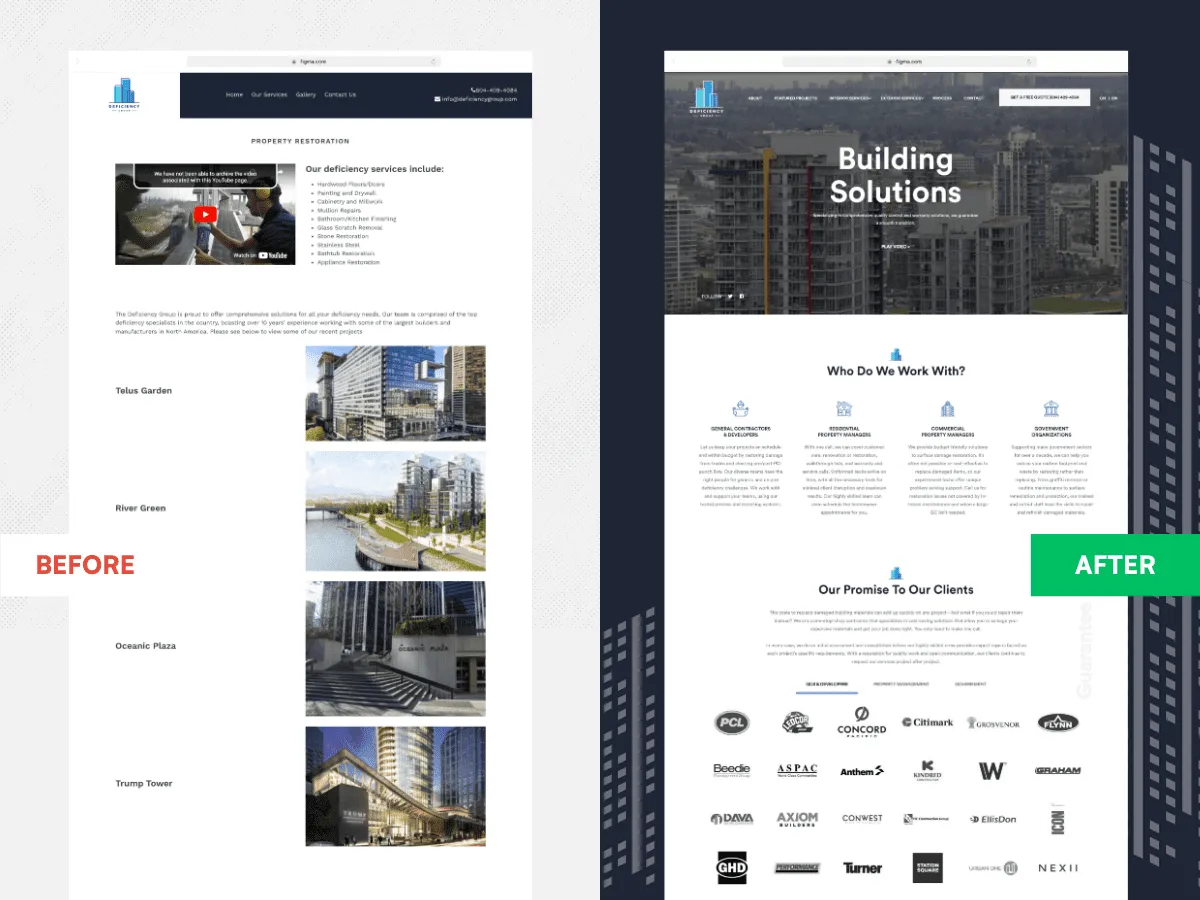This screenshot has height=900, width=1200.
Task: Click the info@deficiencygroup.com email link
Action: [480, 99]
